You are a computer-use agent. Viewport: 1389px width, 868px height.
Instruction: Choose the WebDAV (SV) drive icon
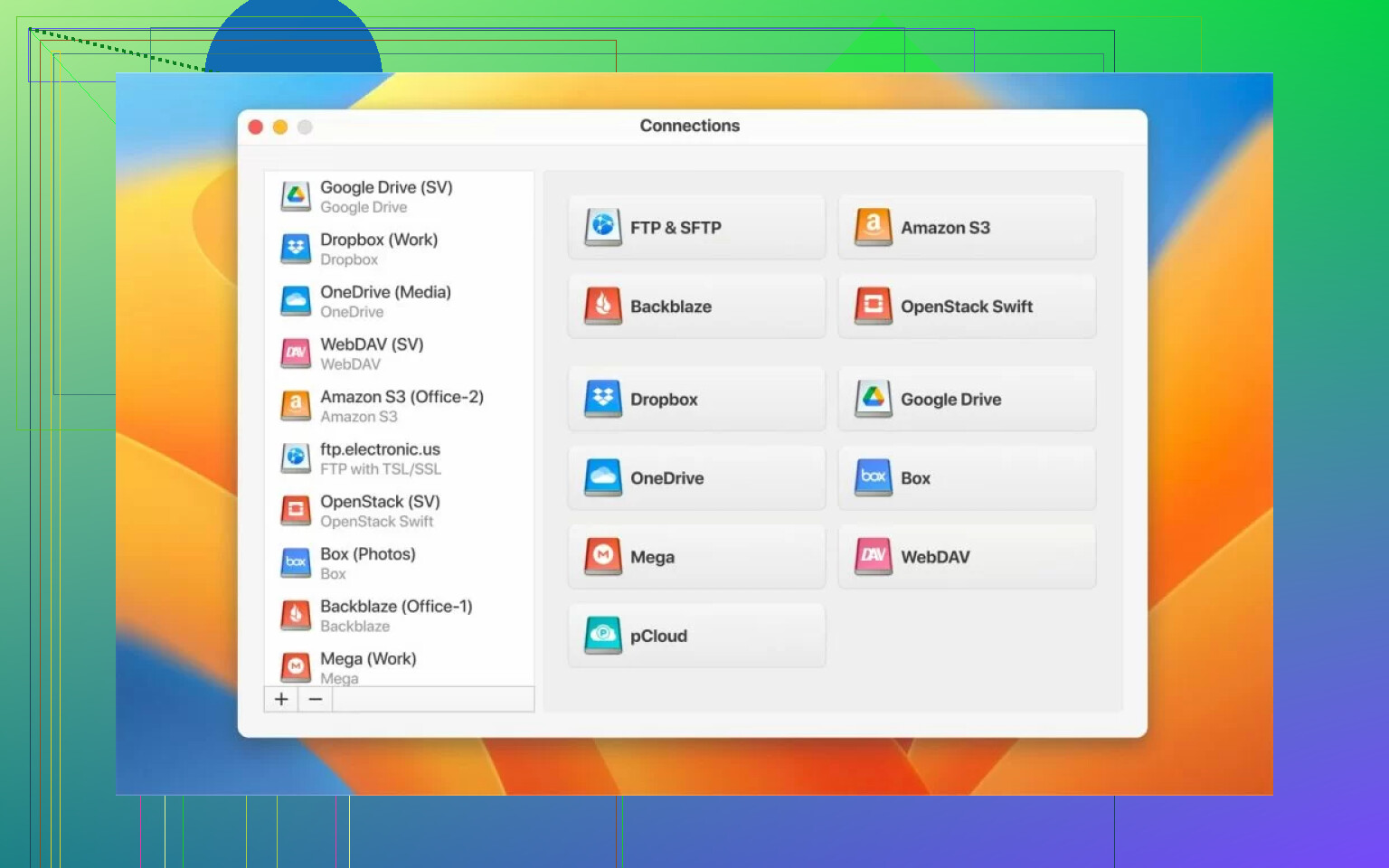tap(296, 354)
